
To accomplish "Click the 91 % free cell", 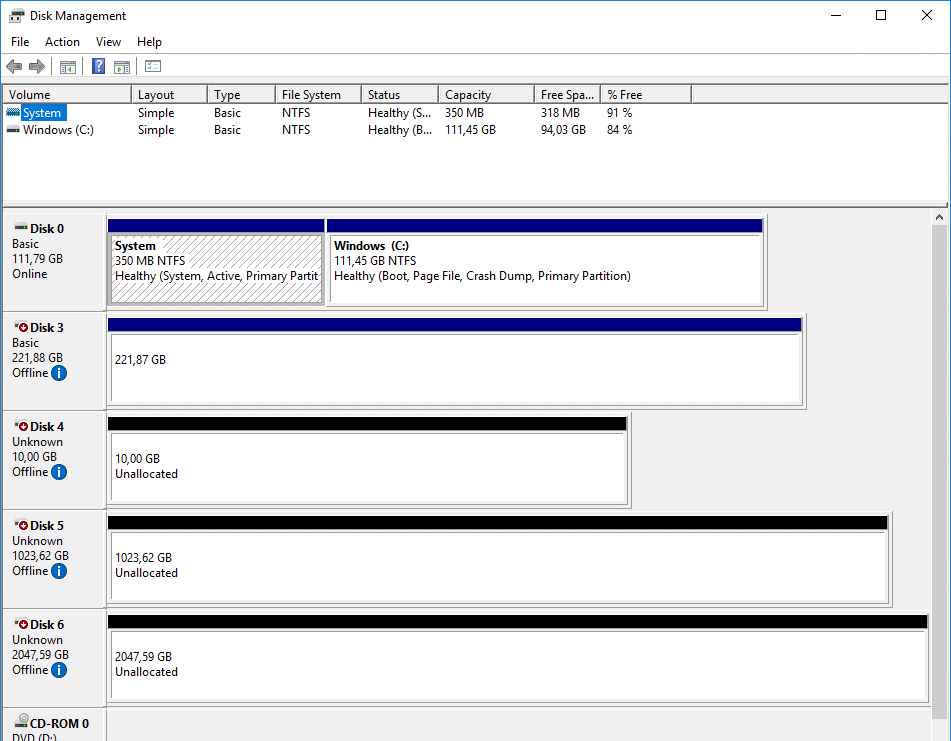I will 619,113.
